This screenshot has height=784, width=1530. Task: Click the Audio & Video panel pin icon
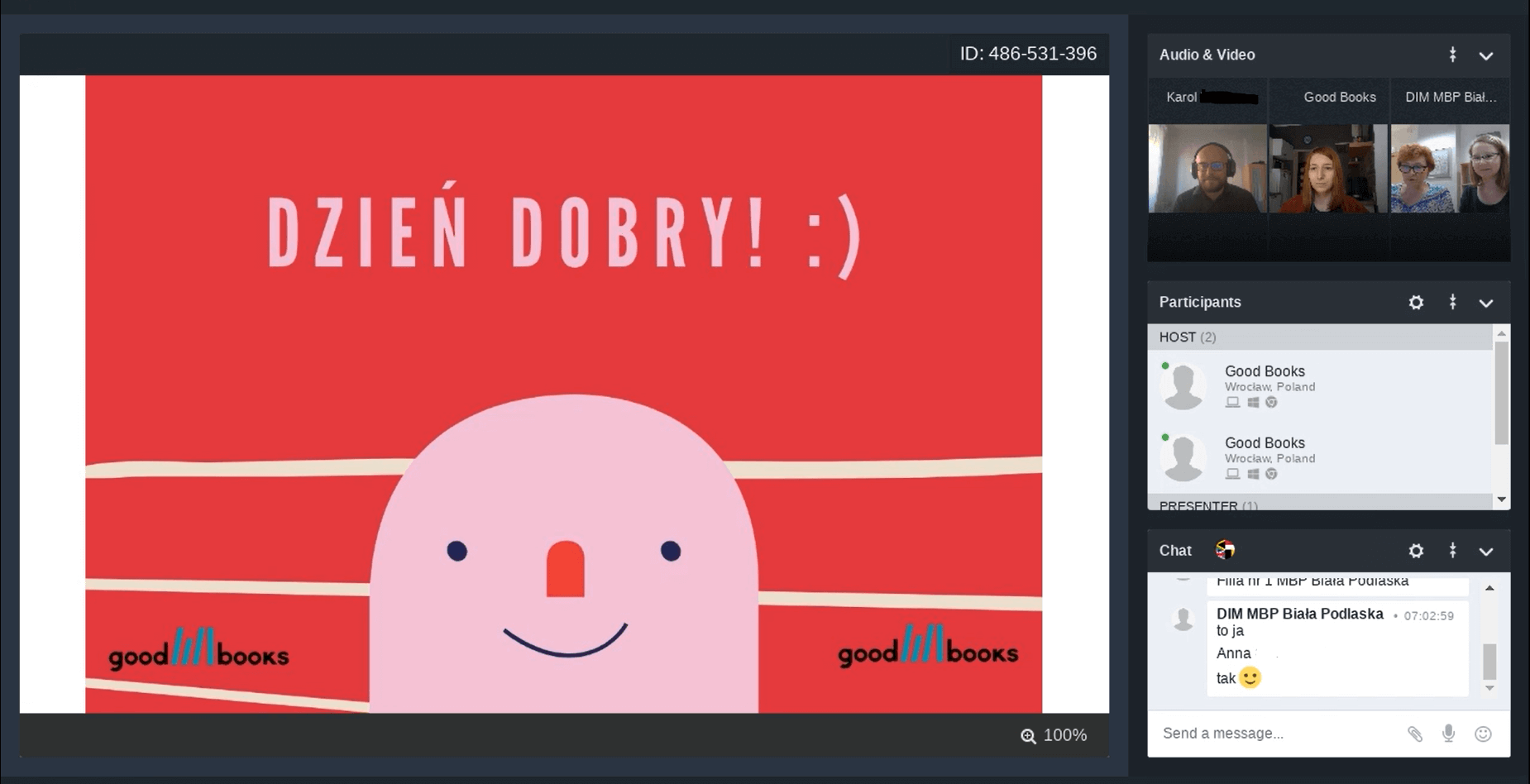pos(1452,55)
